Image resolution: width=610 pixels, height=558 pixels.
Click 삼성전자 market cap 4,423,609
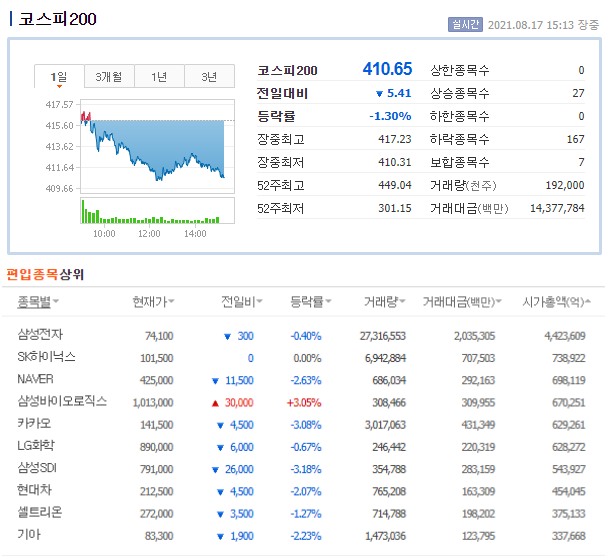pos(565,336)
